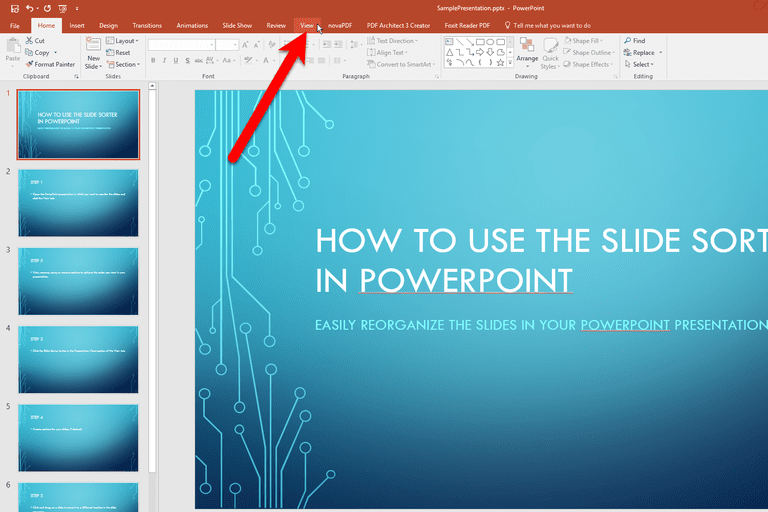Click Convert to SmartArt button

pos(401,64)
